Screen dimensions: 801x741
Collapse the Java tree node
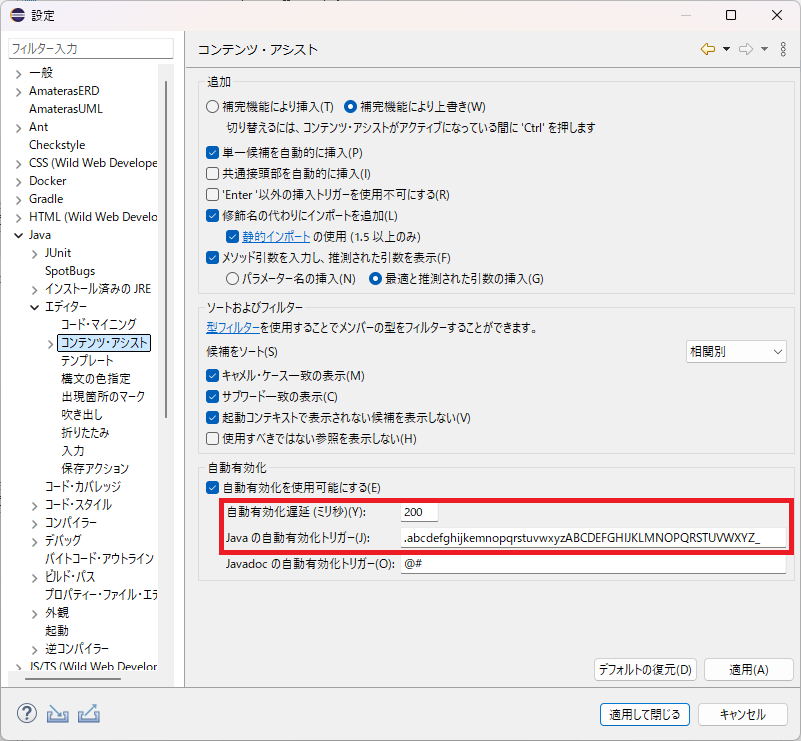[18, 235]
